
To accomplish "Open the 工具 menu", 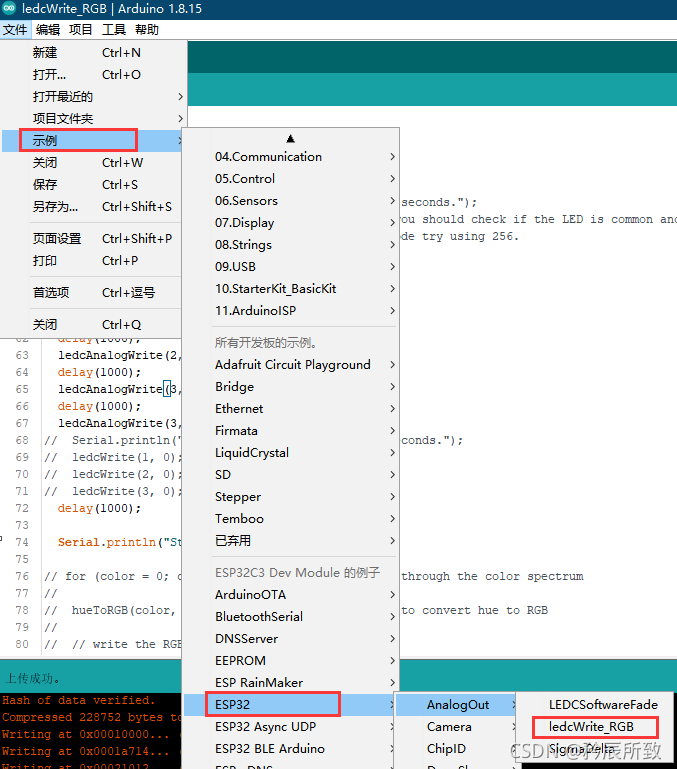I will [x=113, y=30].
